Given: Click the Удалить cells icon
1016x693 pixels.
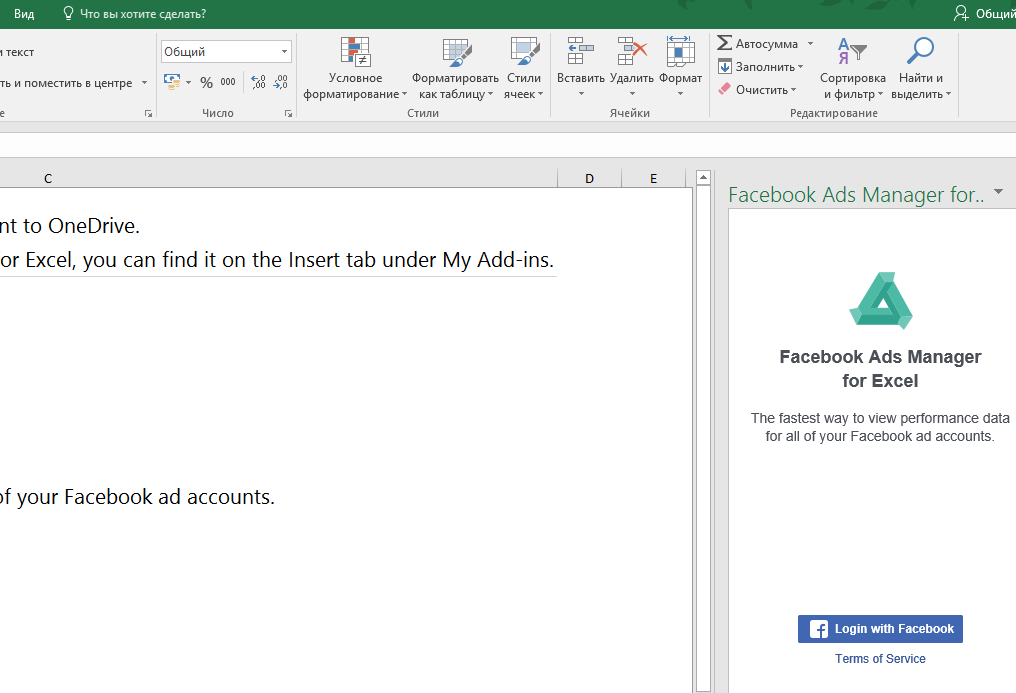Looking at the screenshot, I should pos(632,51).
